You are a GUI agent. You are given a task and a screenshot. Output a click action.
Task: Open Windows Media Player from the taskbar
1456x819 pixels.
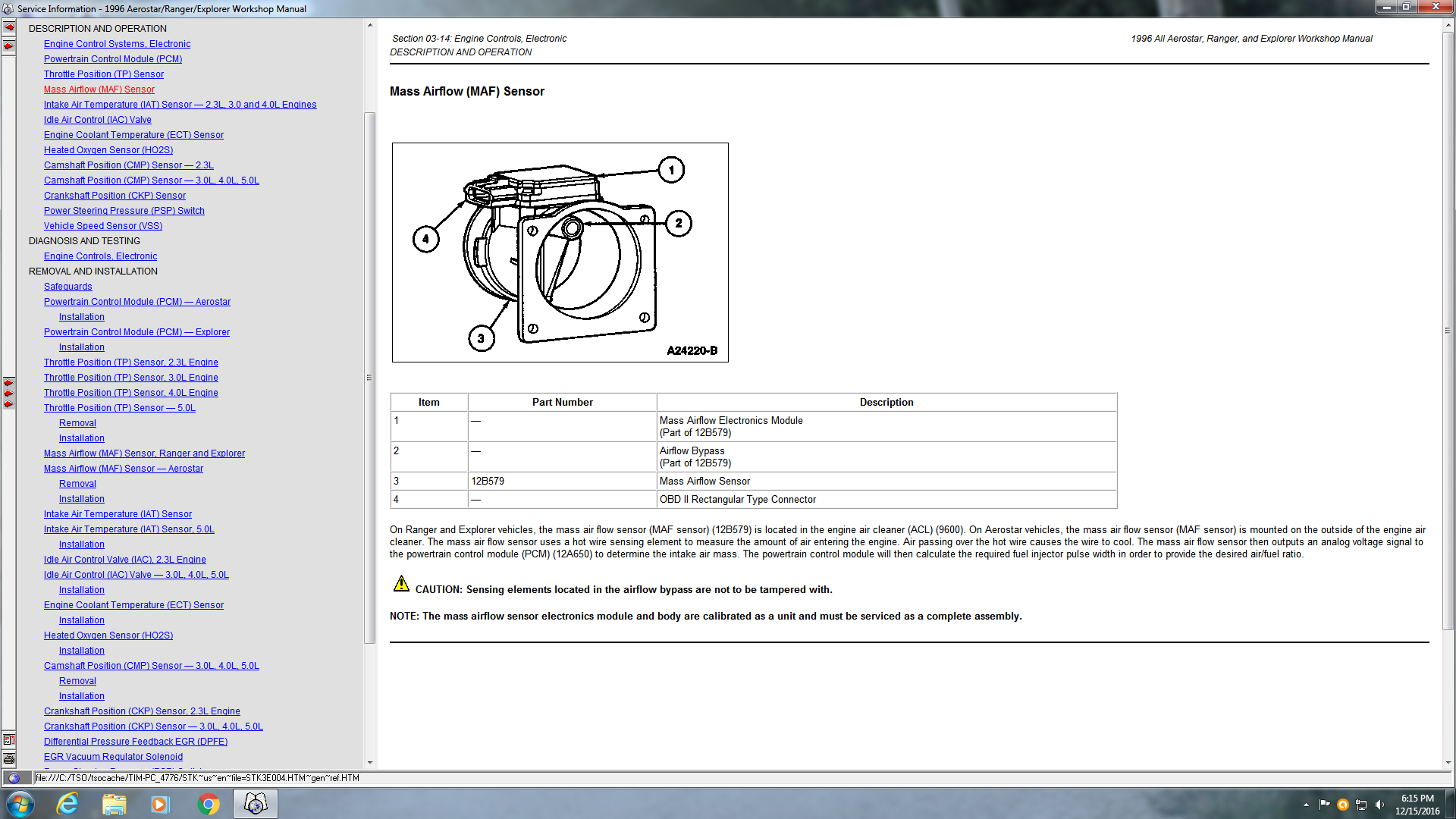[x=160, y=804]
